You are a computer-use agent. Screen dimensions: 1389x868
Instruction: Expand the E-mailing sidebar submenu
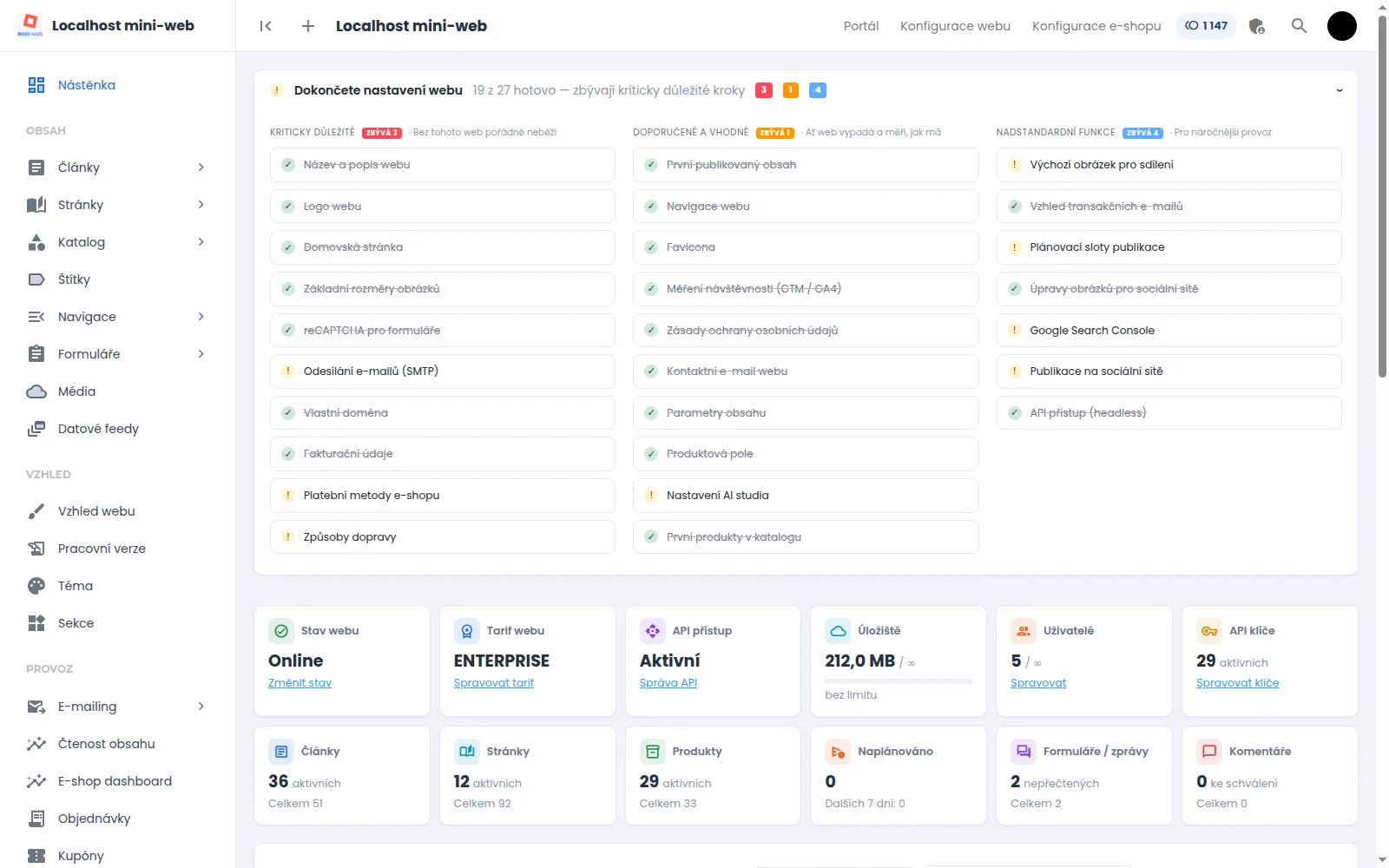coord(201,707)
